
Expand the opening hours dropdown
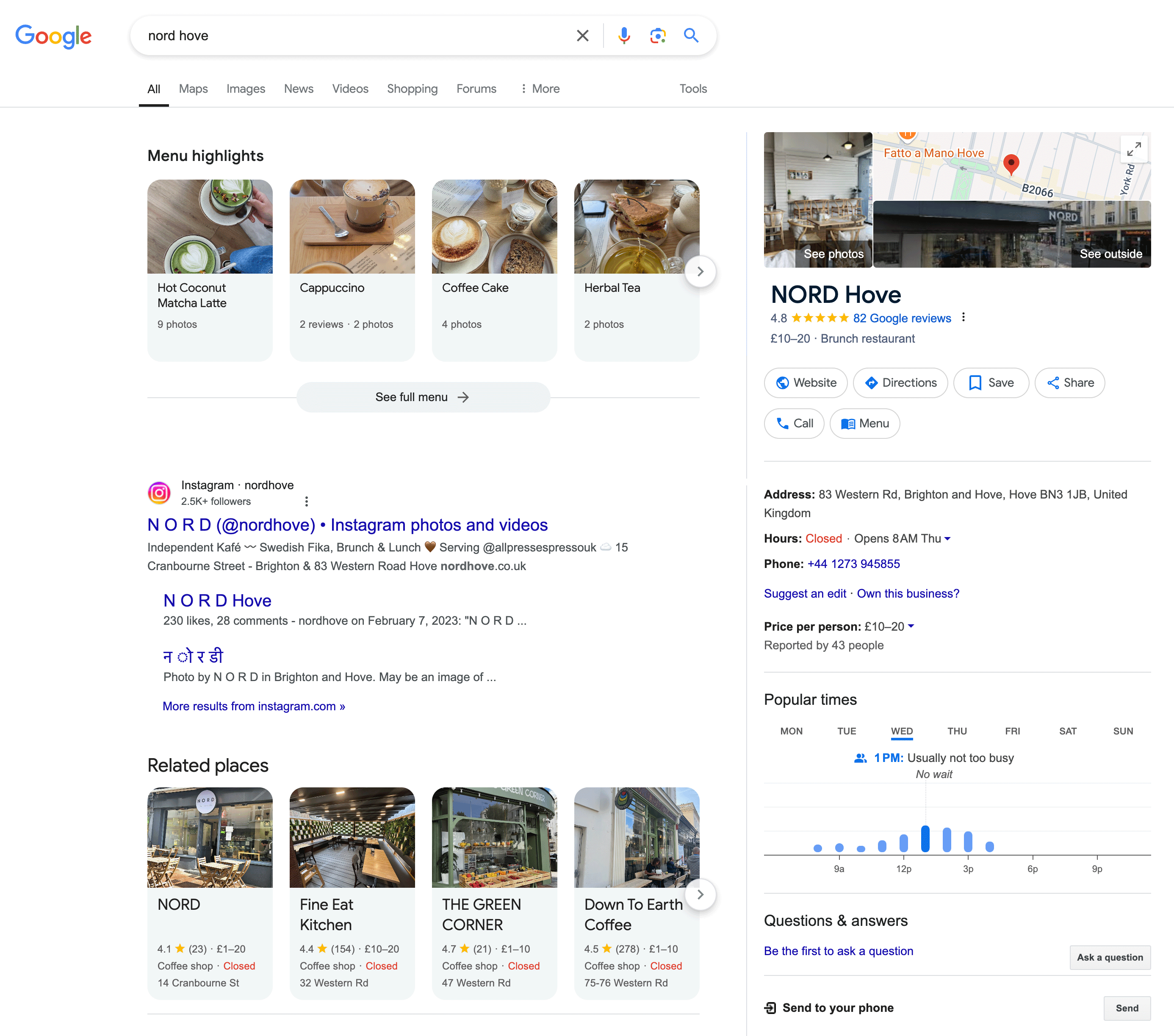947,539
